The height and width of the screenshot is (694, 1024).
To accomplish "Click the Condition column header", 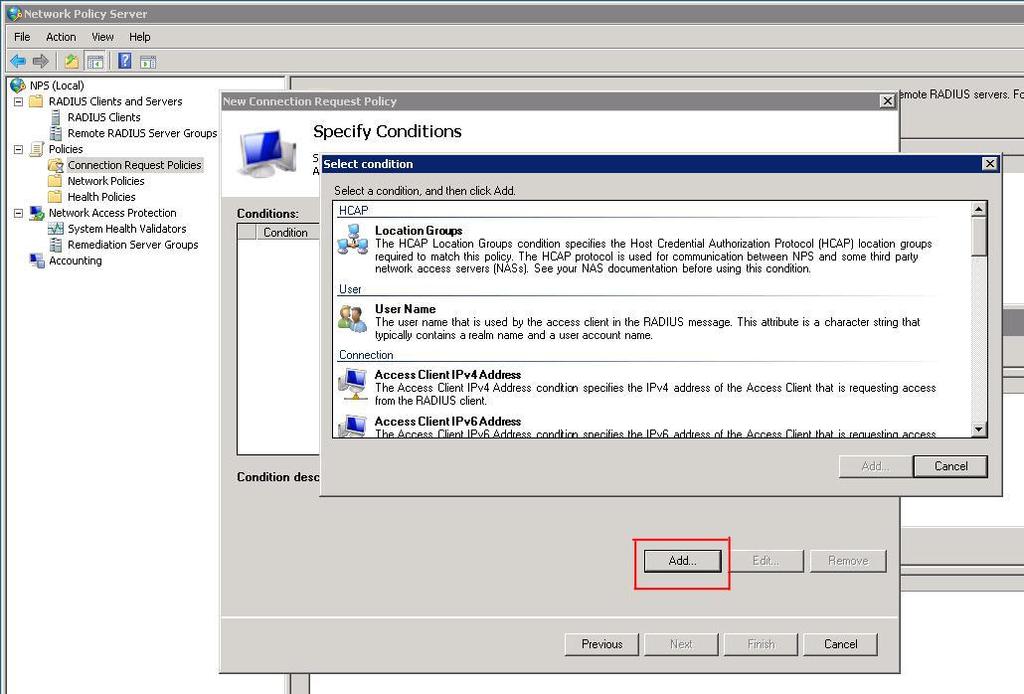I will pyautogui.click(x=285, y=232).
